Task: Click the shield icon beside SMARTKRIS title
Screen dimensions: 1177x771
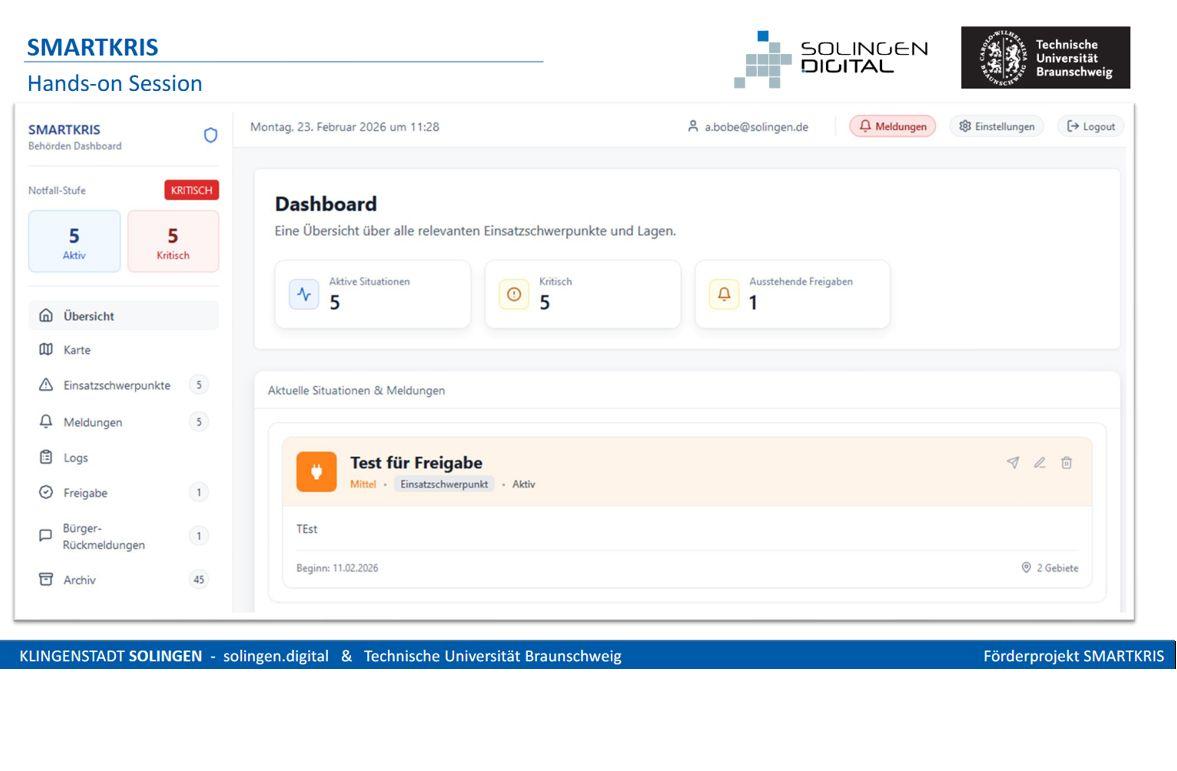Action: coord(210,134)
